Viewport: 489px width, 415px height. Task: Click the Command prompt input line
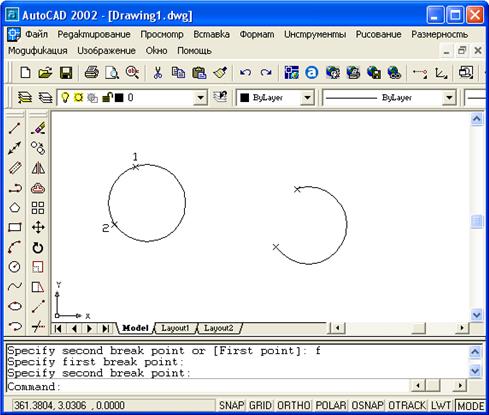click(x=207, y=386)
